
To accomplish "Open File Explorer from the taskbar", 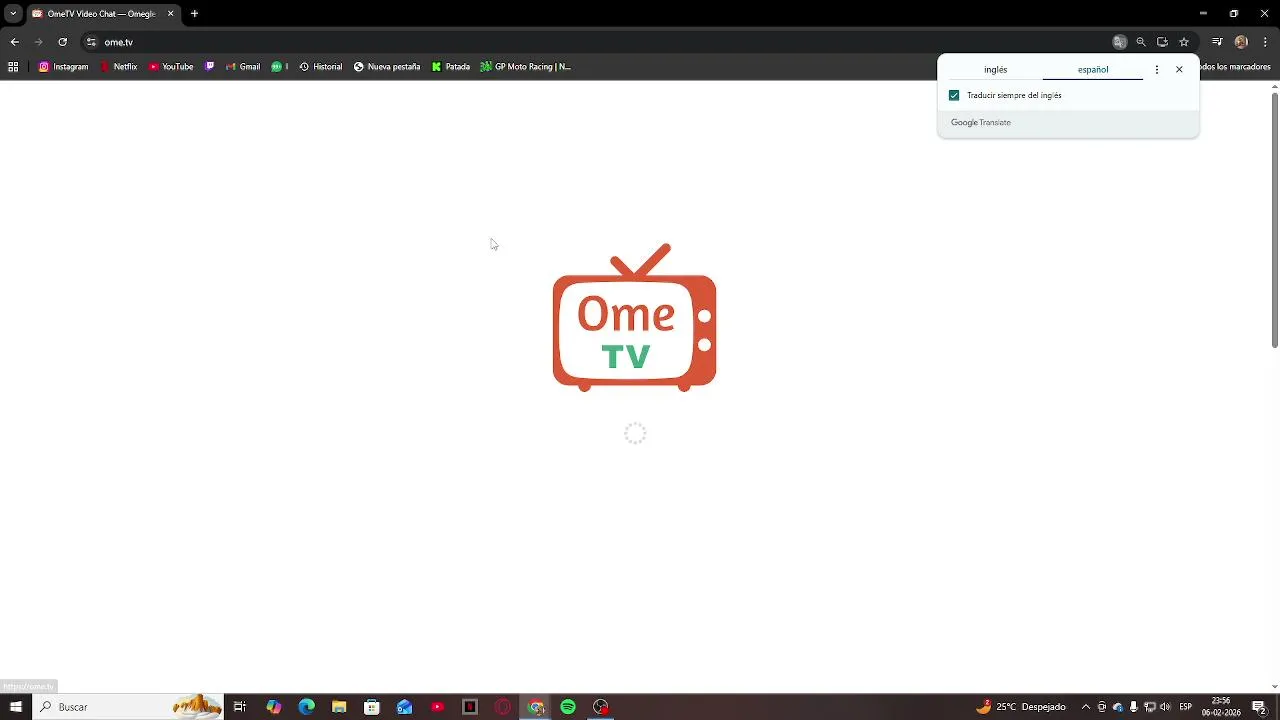I will tap(339, 707).
